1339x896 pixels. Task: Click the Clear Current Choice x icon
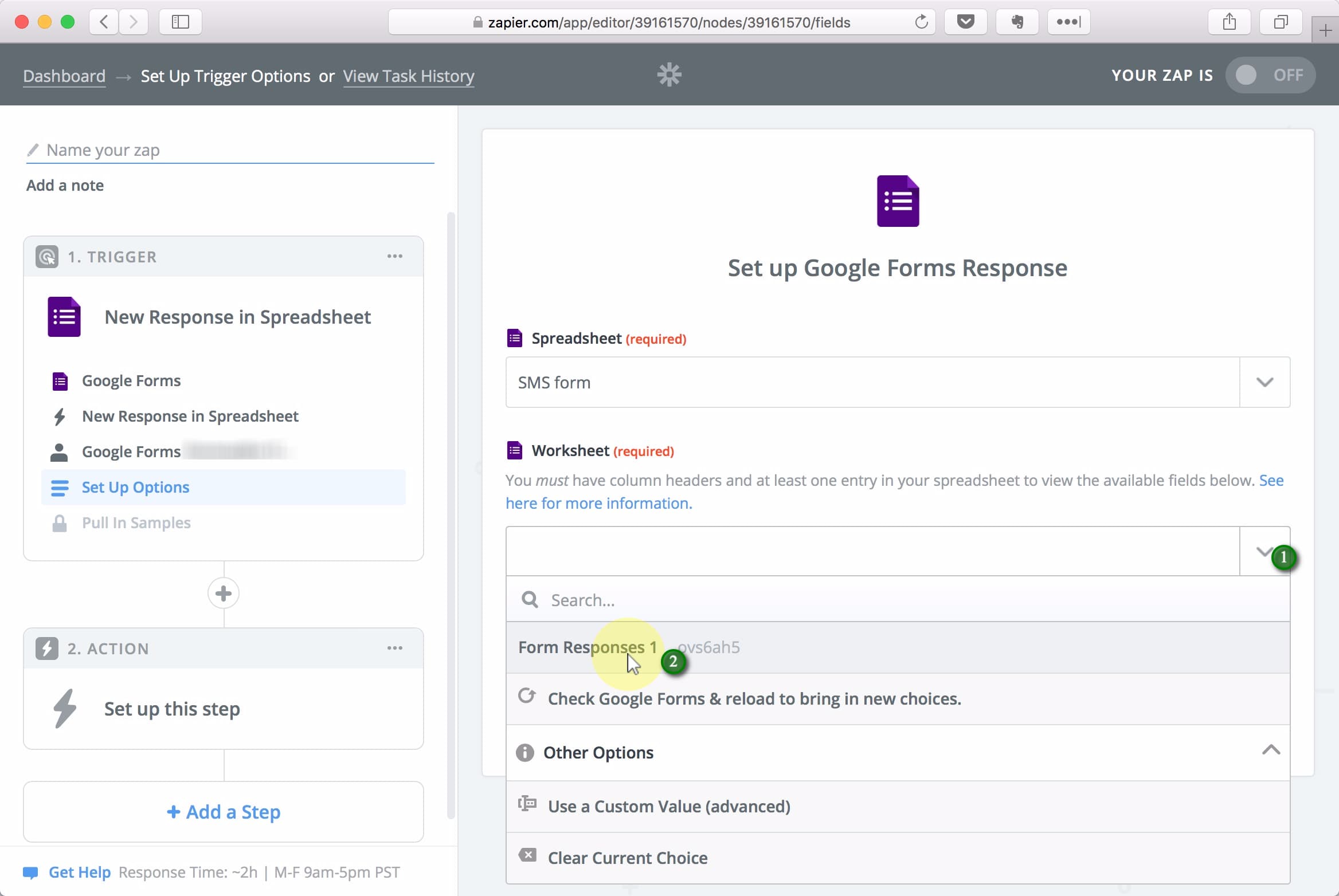(527, 855)
